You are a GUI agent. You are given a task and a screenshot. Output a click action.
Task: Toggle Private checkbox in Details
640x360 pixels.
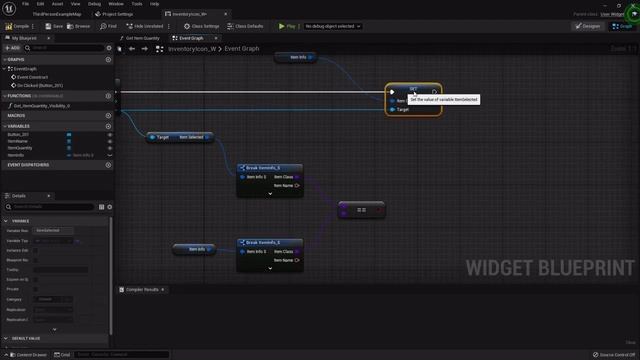coord(36,289)
